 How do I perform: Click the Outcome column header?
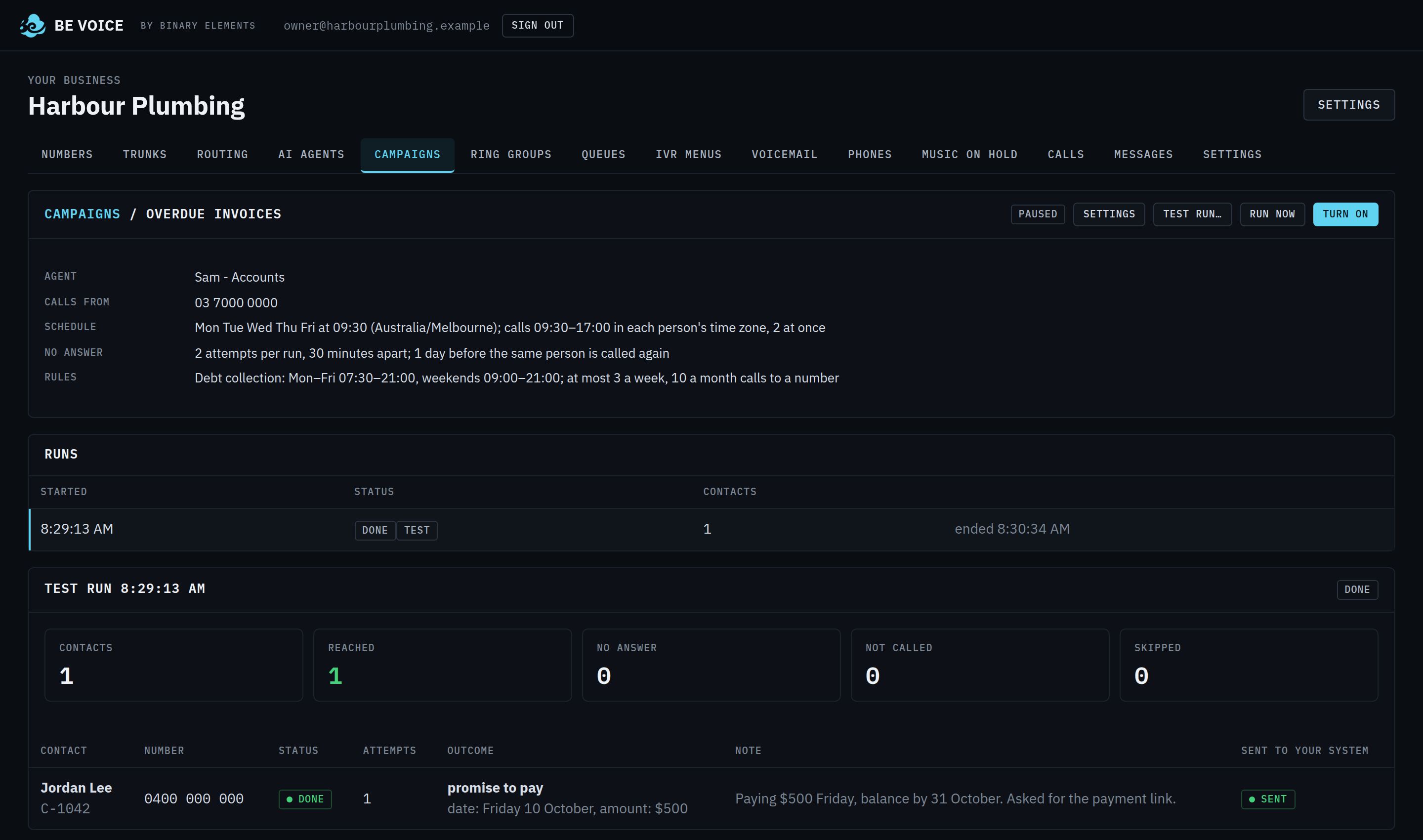[x=470, y=751]
